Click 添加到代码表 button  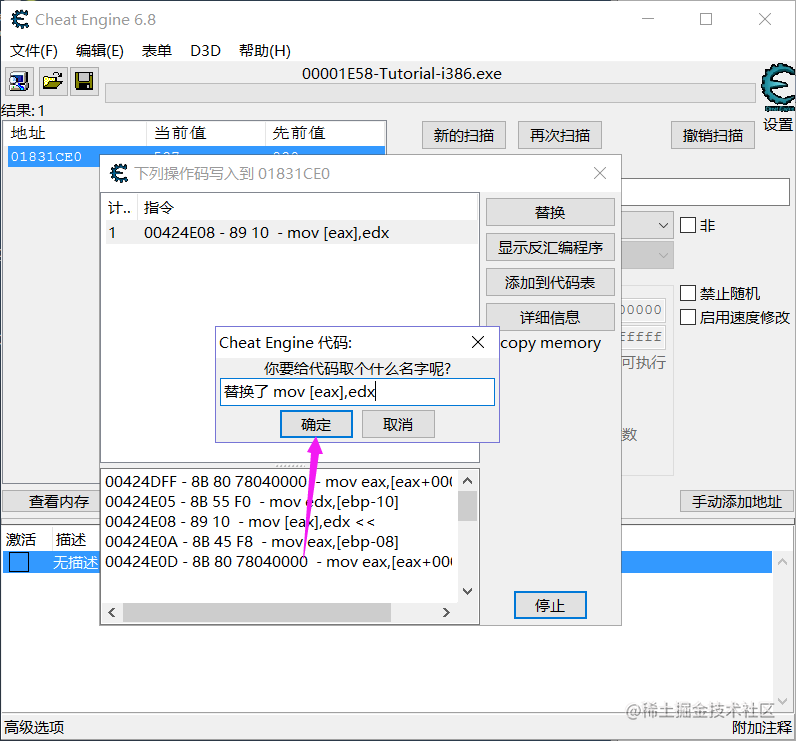click(550, 282)
